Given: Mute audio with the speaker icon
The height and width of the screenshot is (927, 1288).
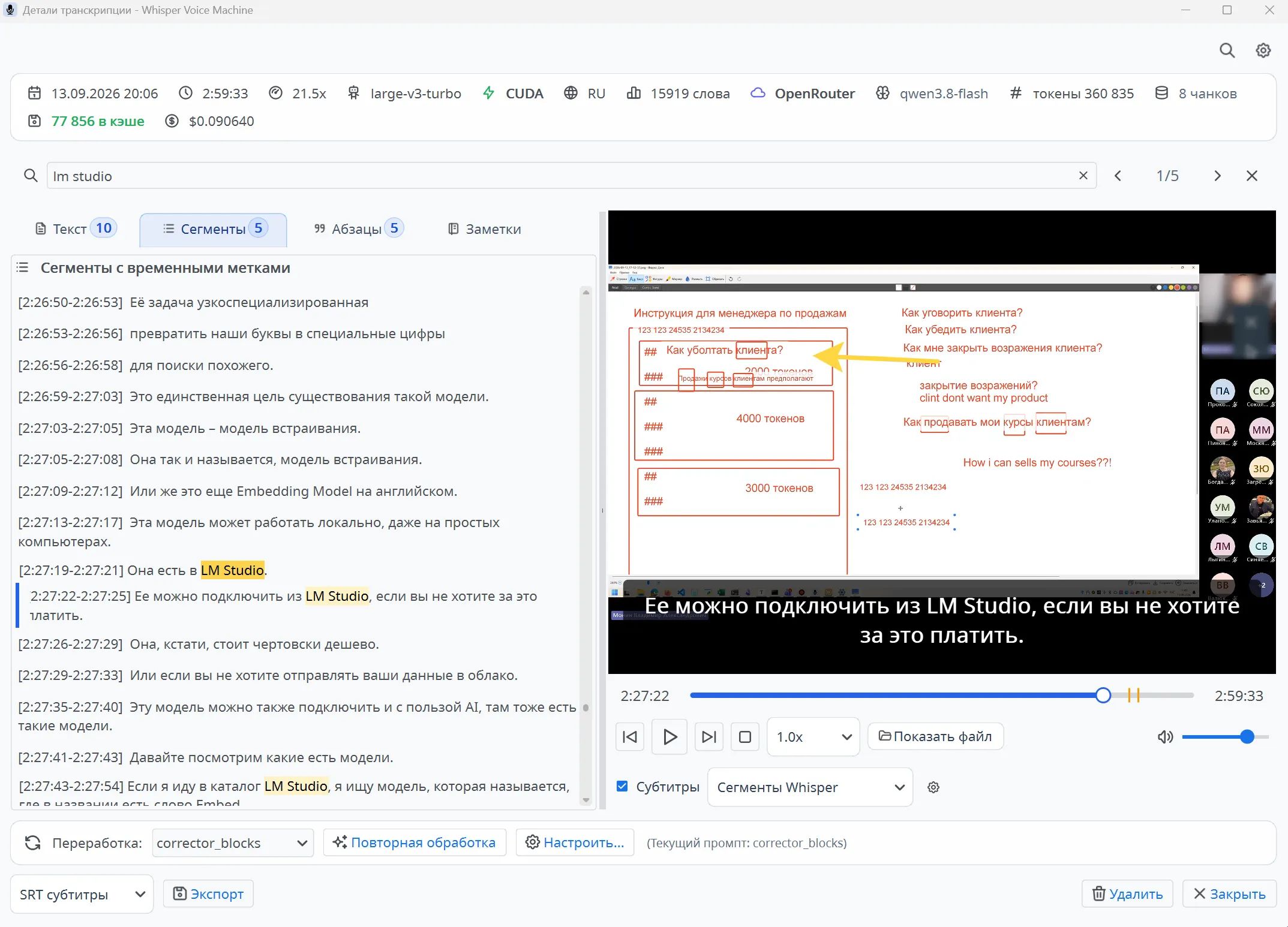Looking at the screenshot, I should tap(1165, 736).
